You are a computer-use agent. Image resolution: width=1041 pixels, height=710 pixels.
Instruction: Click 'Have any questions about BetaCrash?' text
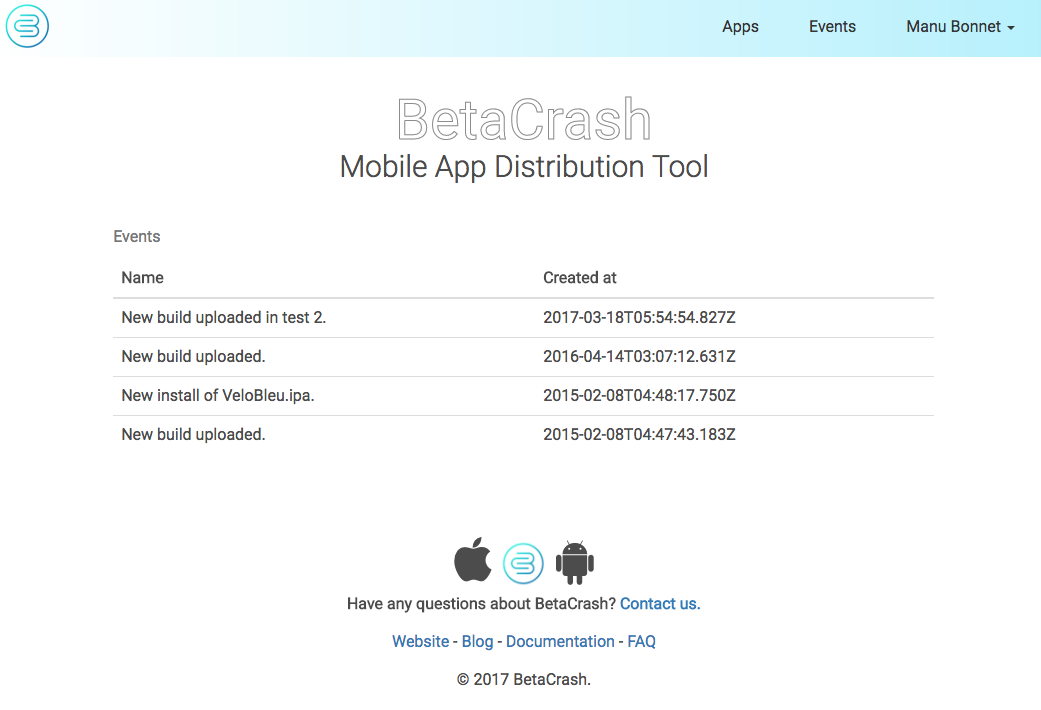(x=482, y=604)
